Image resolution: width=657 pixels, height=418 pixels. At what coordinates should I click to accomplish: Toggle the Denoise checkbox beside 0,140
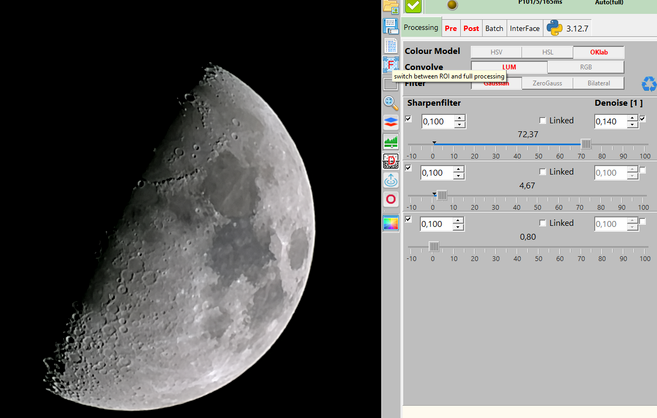pyautogui.click(x=642, y=119)
